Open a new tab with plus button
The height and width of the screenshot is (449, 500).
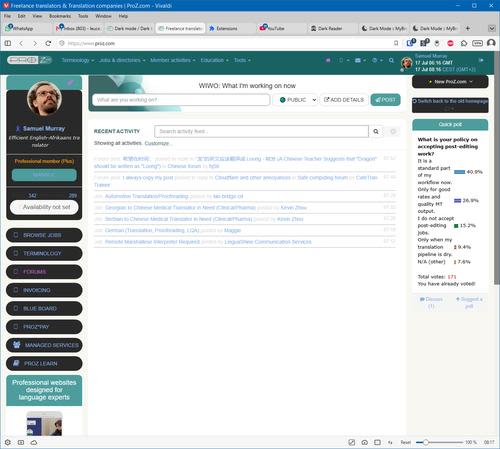pyautogui.click(x=468, y=28)
